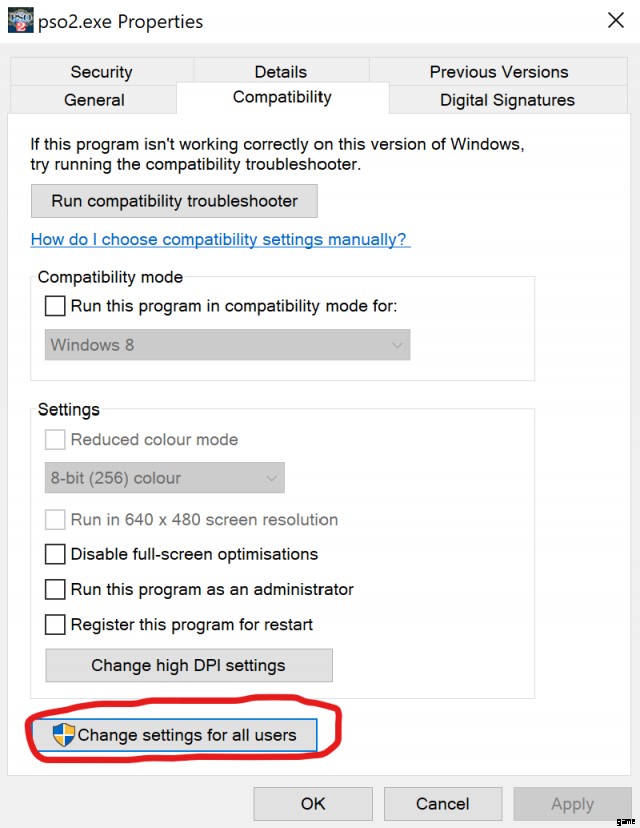Click Change high DPI settings button
This screenshot has height=828, width=640.
pos(189,665)
